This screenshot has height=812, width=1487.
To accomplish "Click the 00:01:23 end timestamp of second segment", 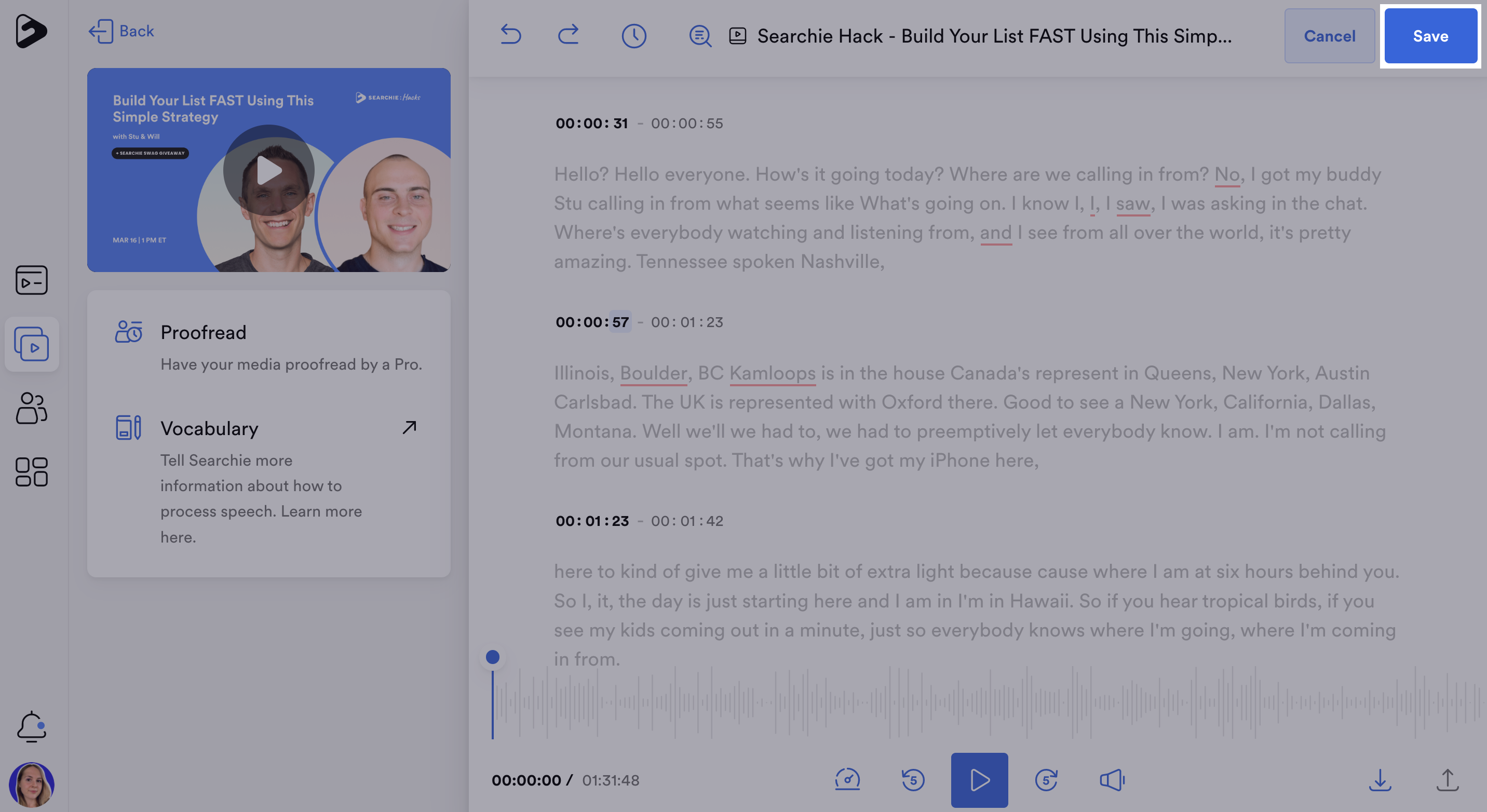I will tap(687, 322).
